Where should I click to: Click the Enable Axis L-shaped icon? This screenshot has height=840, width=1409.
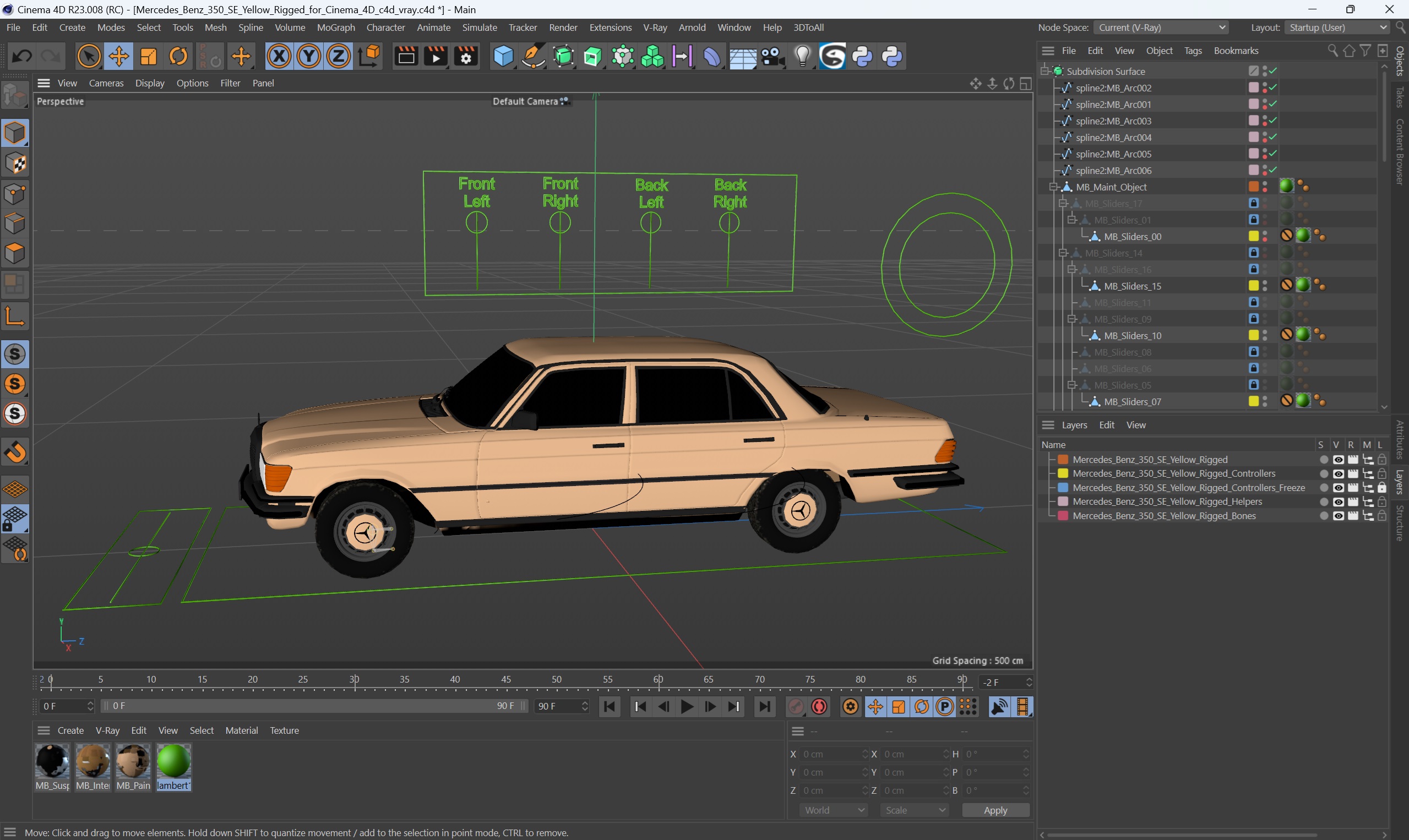[15, 317]
